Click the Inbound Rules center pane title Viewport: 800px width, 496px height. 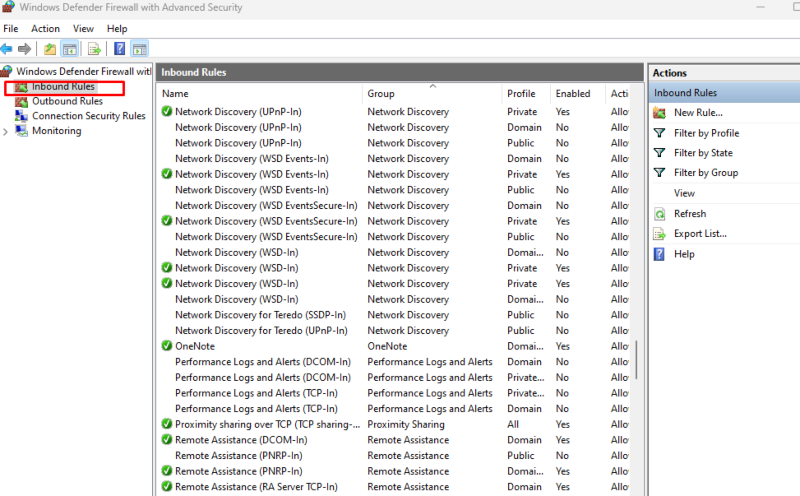pyautogui.click(x=193, y=72)
